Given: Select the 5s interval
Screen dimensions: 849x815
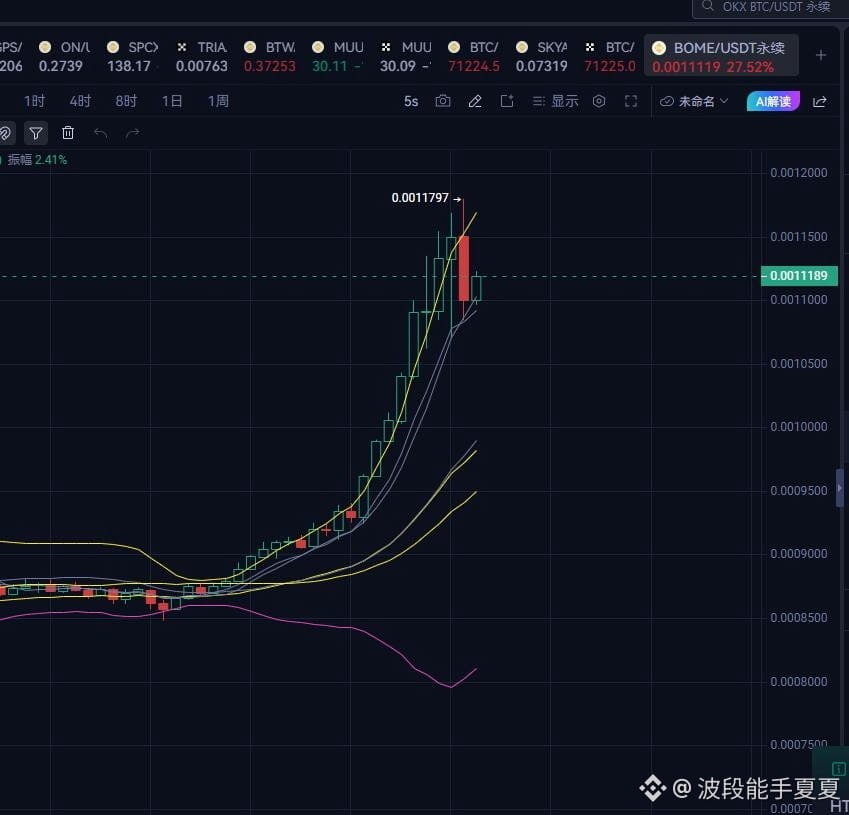Looking at the screenshot, I should coord(411,101).
